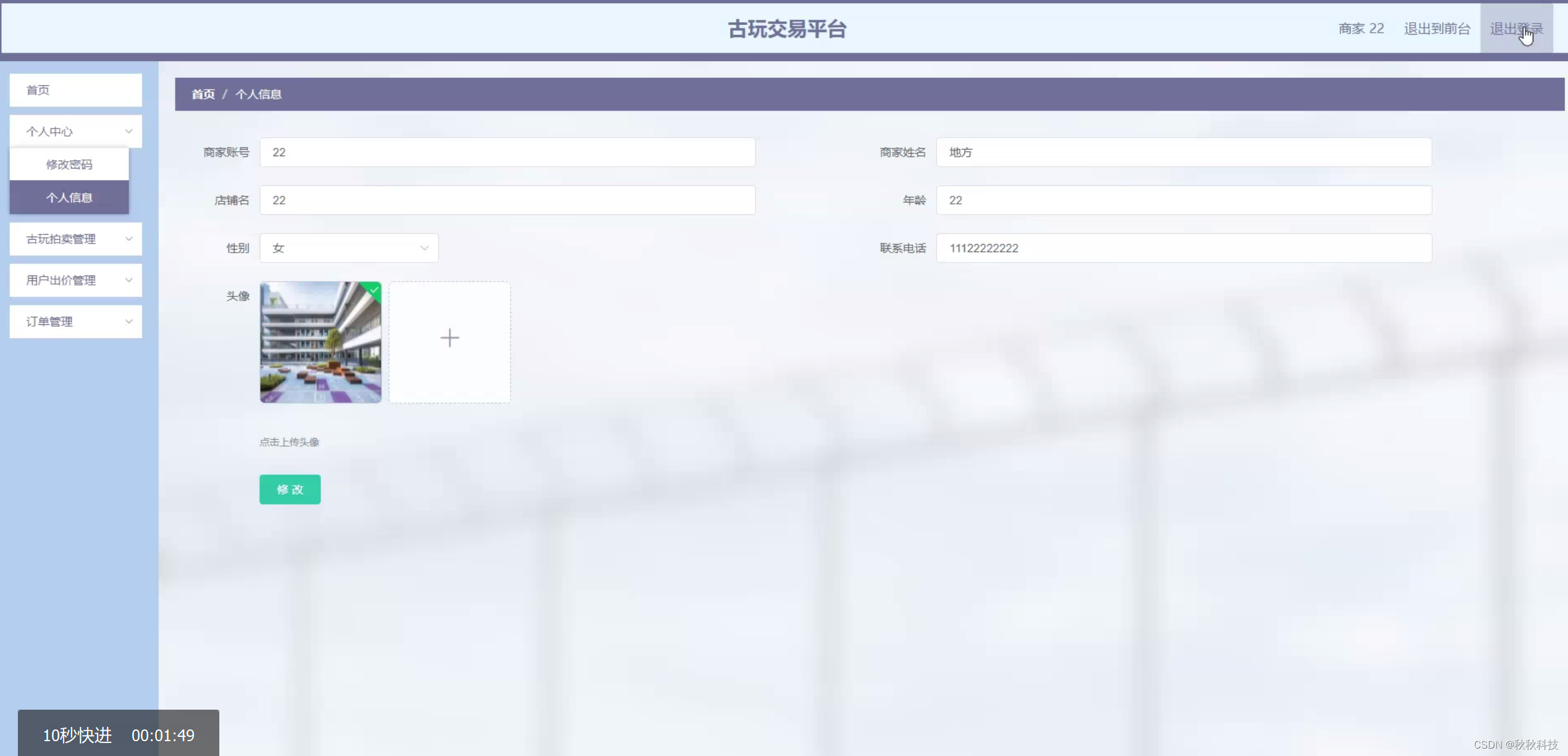
Task: Expand the 用户出价管理 sidebar section
Action: (75, 280)
